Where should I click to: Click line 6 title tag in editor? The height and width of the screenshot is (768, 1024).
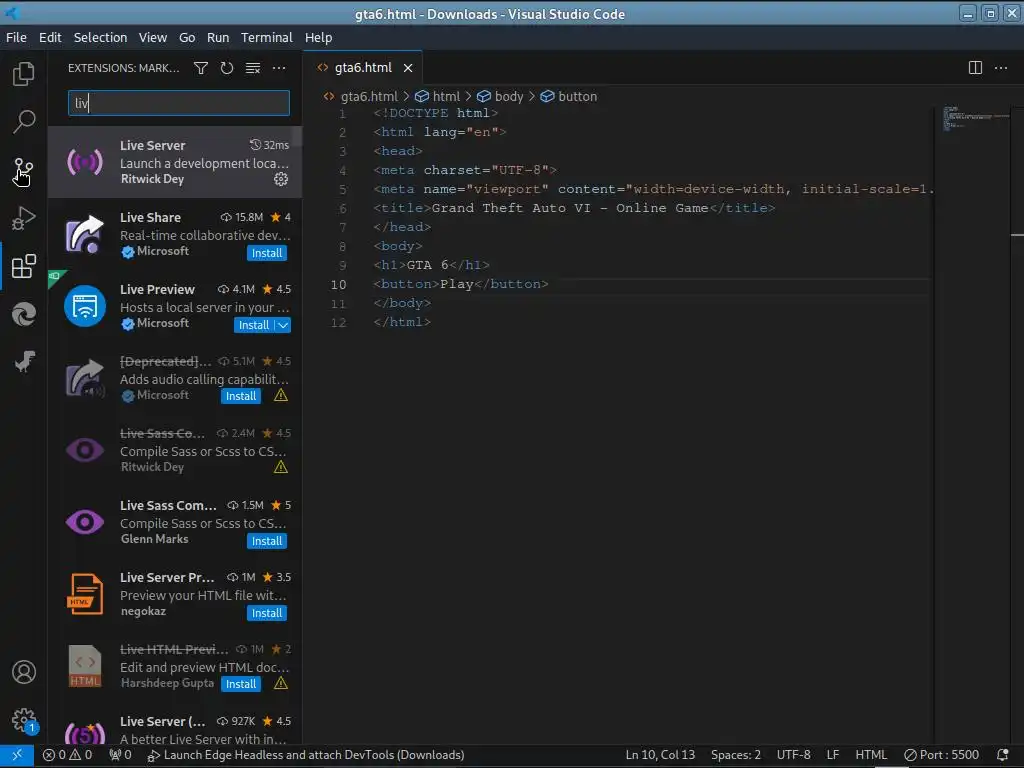[574, 208]
